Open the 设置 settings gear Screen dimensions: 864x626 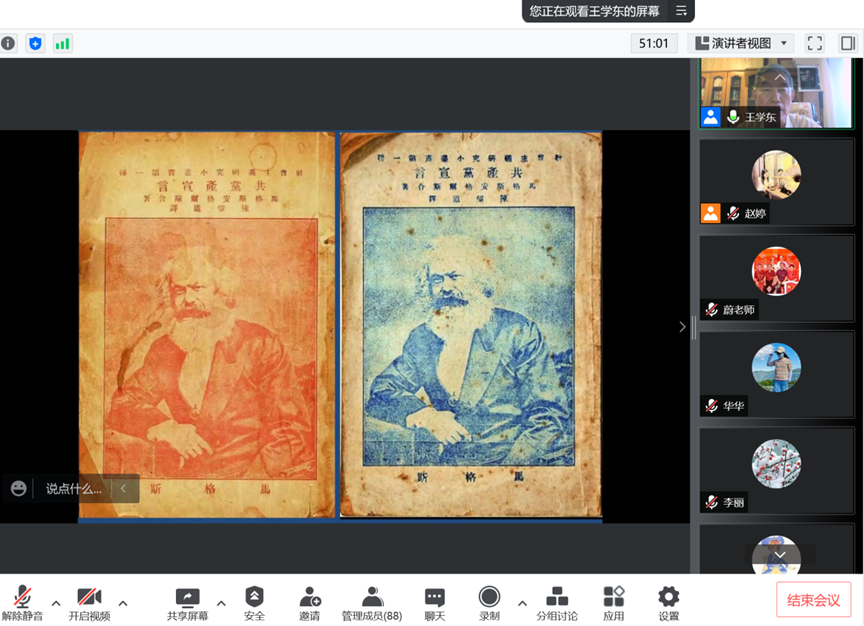tap(669, 603)
